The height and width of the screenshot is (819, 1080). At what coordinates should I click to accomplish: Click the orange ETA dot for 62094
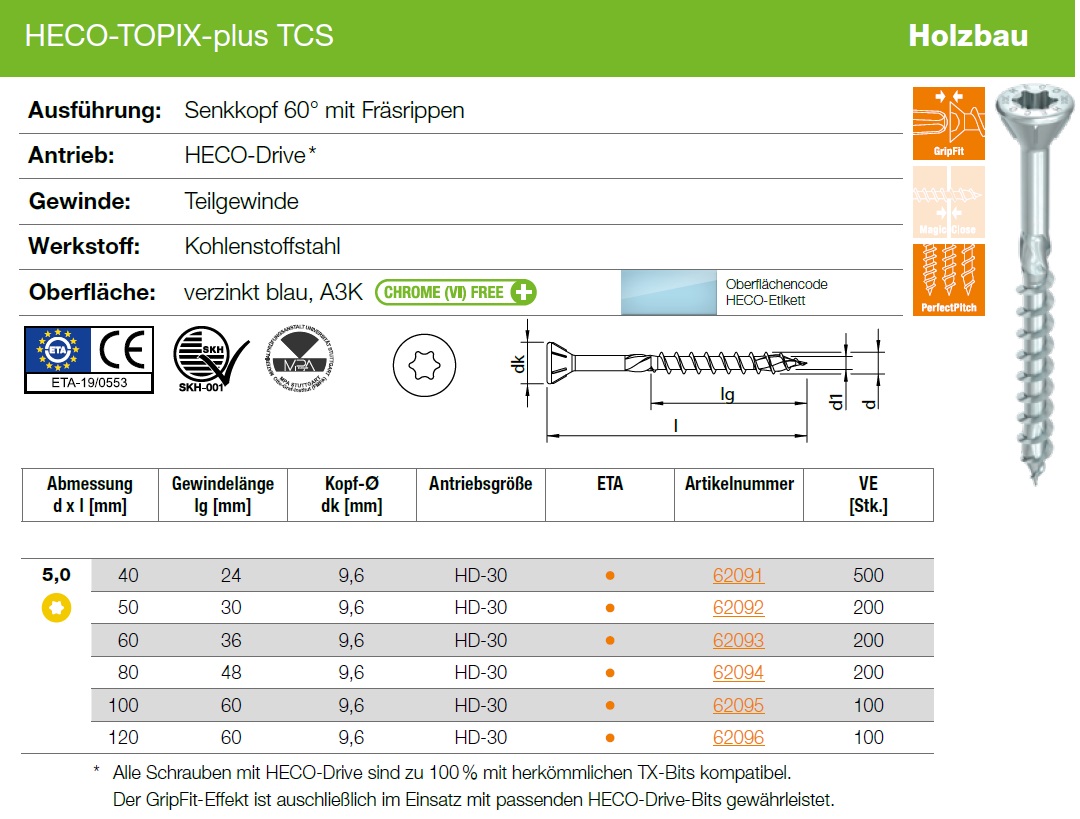pyautogui.click(x=610, y=673)
